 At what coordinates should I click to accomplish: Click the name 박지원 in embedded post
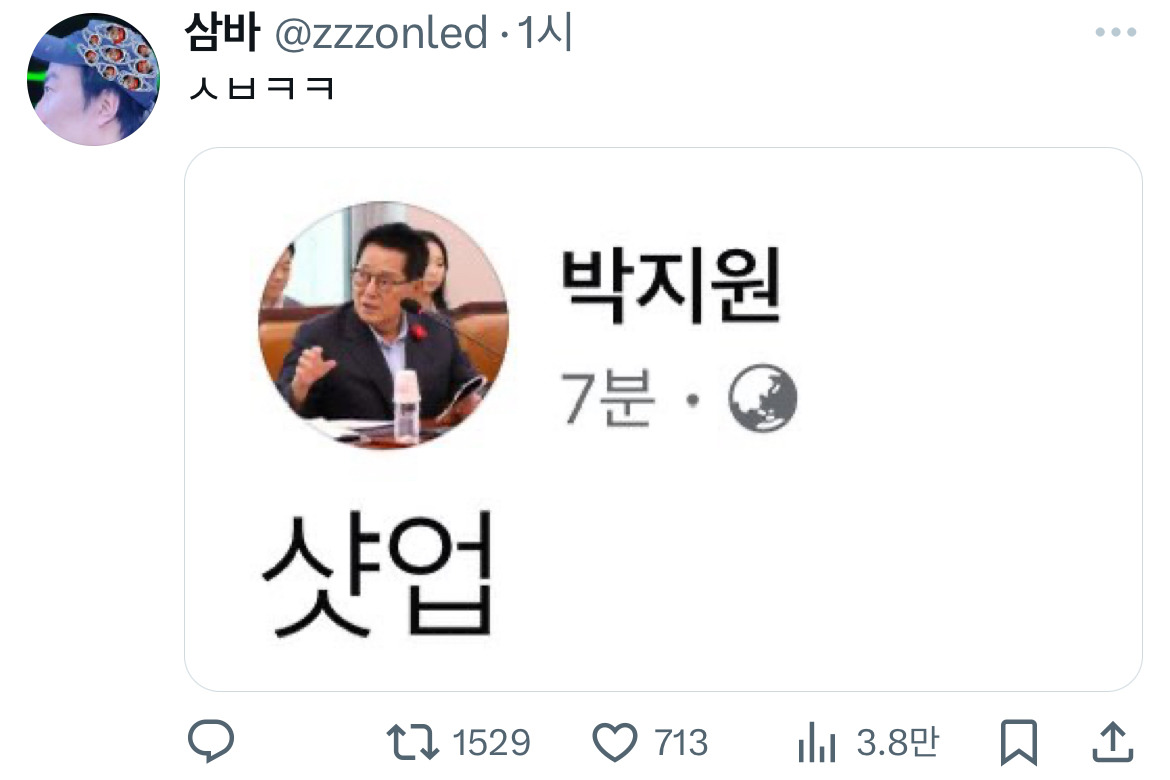[670, 286]
